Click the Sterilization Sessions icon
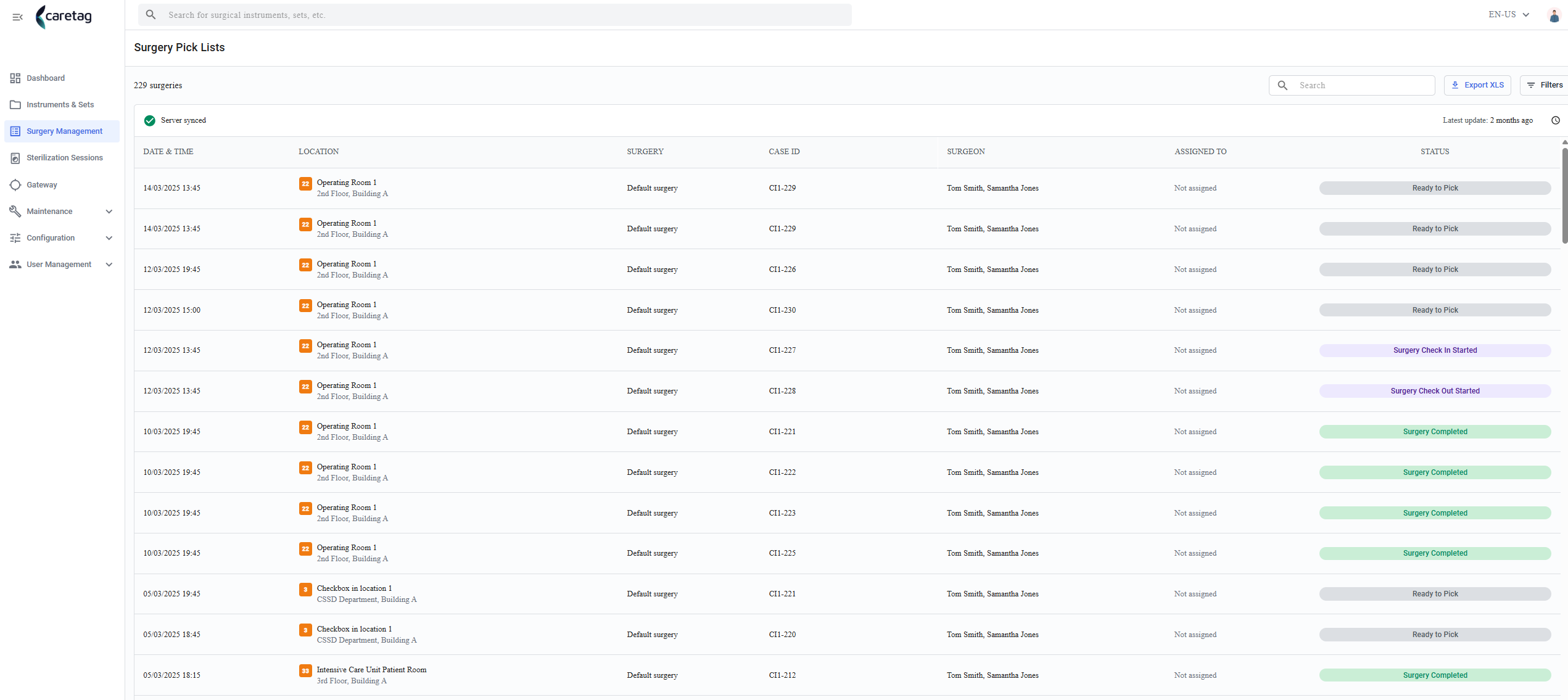 point(15,158)
